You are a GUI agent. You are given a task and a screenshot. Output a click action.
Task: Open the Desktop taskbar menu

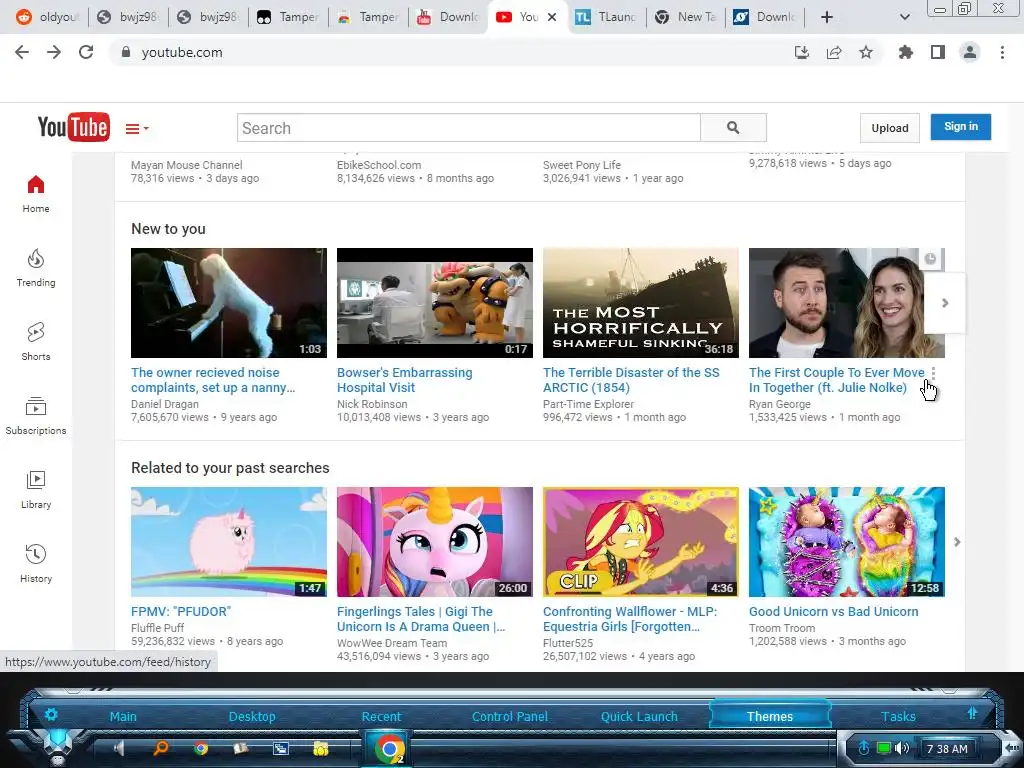click(x=252, y=716)
